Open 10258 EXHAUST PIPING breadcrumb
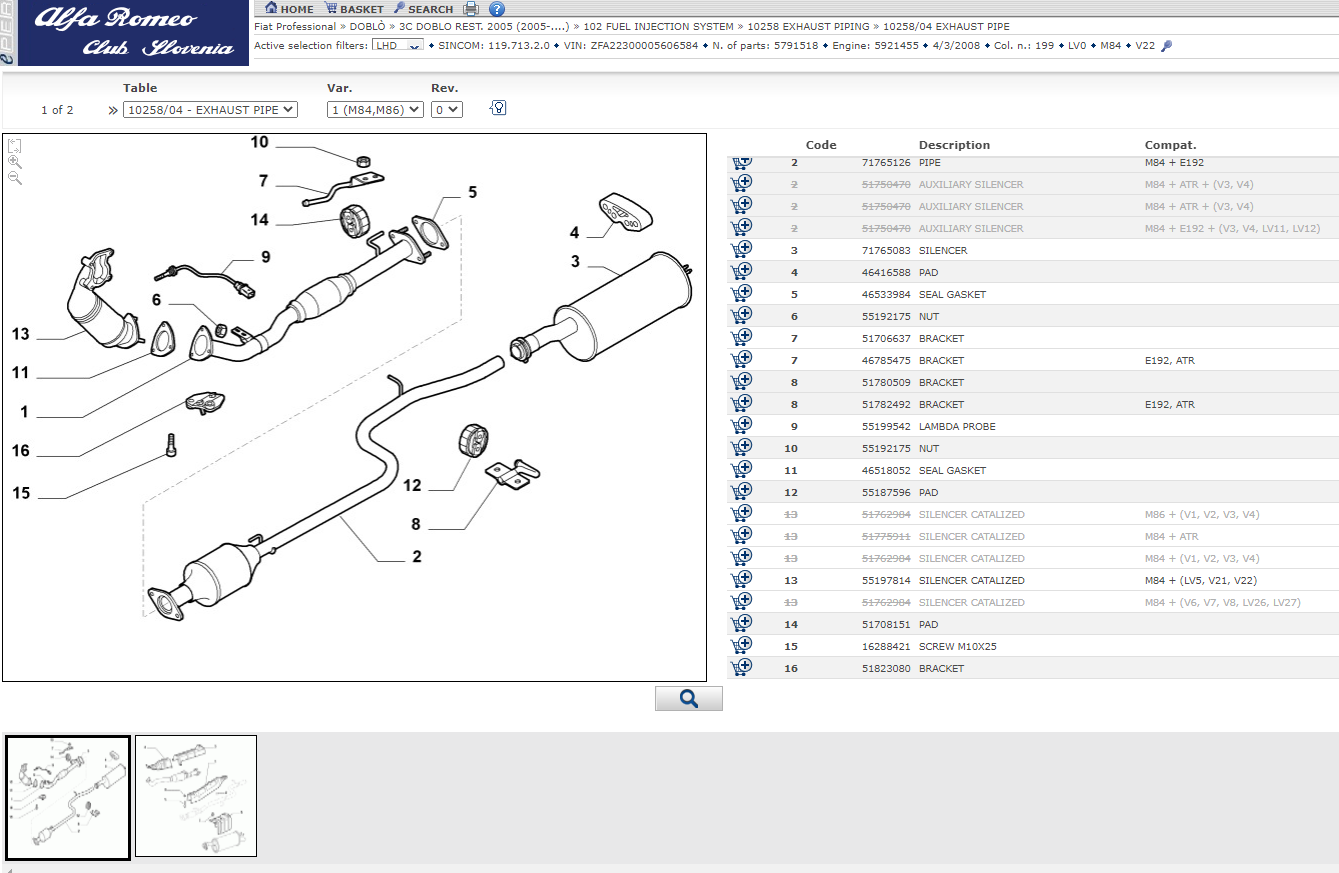 point(809,26)
